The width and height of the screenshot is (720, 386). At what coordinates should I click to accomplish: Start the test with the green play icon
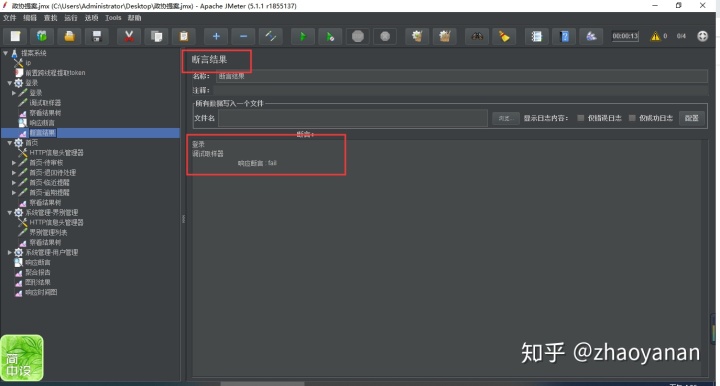[303, 36]
